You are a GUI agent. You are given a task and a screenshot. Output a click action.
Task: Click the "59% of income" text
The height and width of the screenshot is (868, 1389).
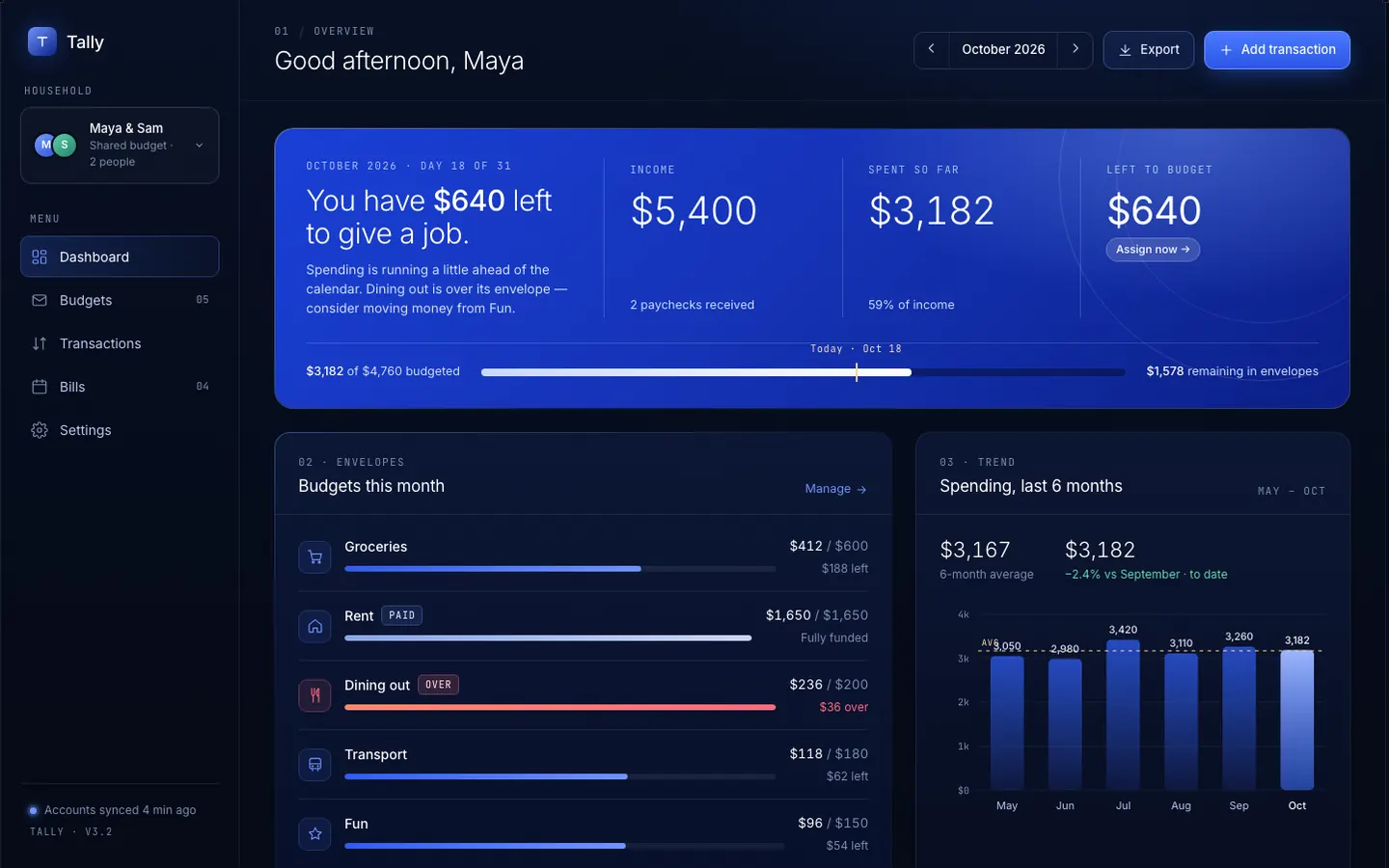point(912,305)
